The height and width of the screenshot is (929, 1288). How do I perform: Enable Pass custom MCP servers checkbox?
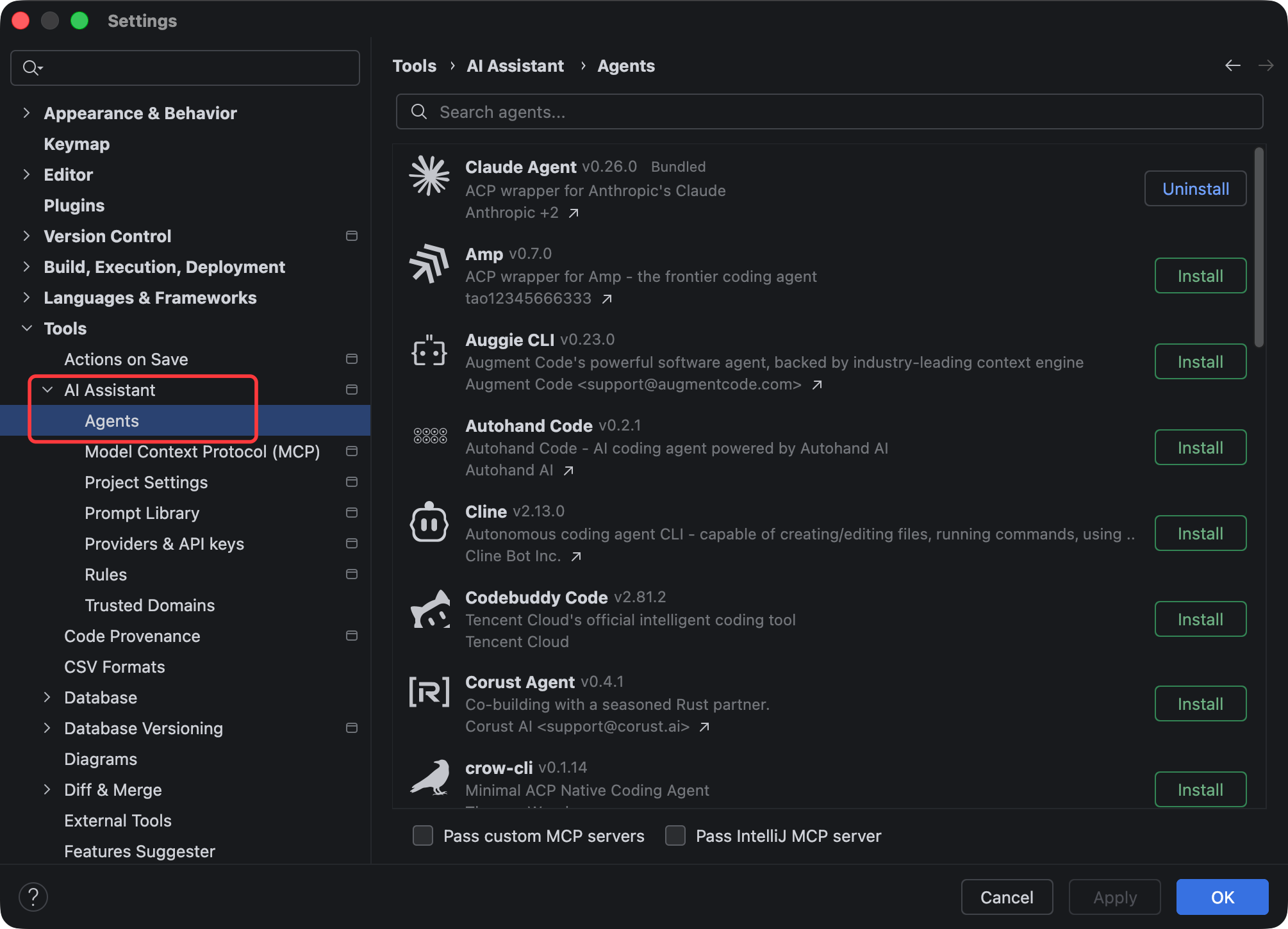(423, 835)
